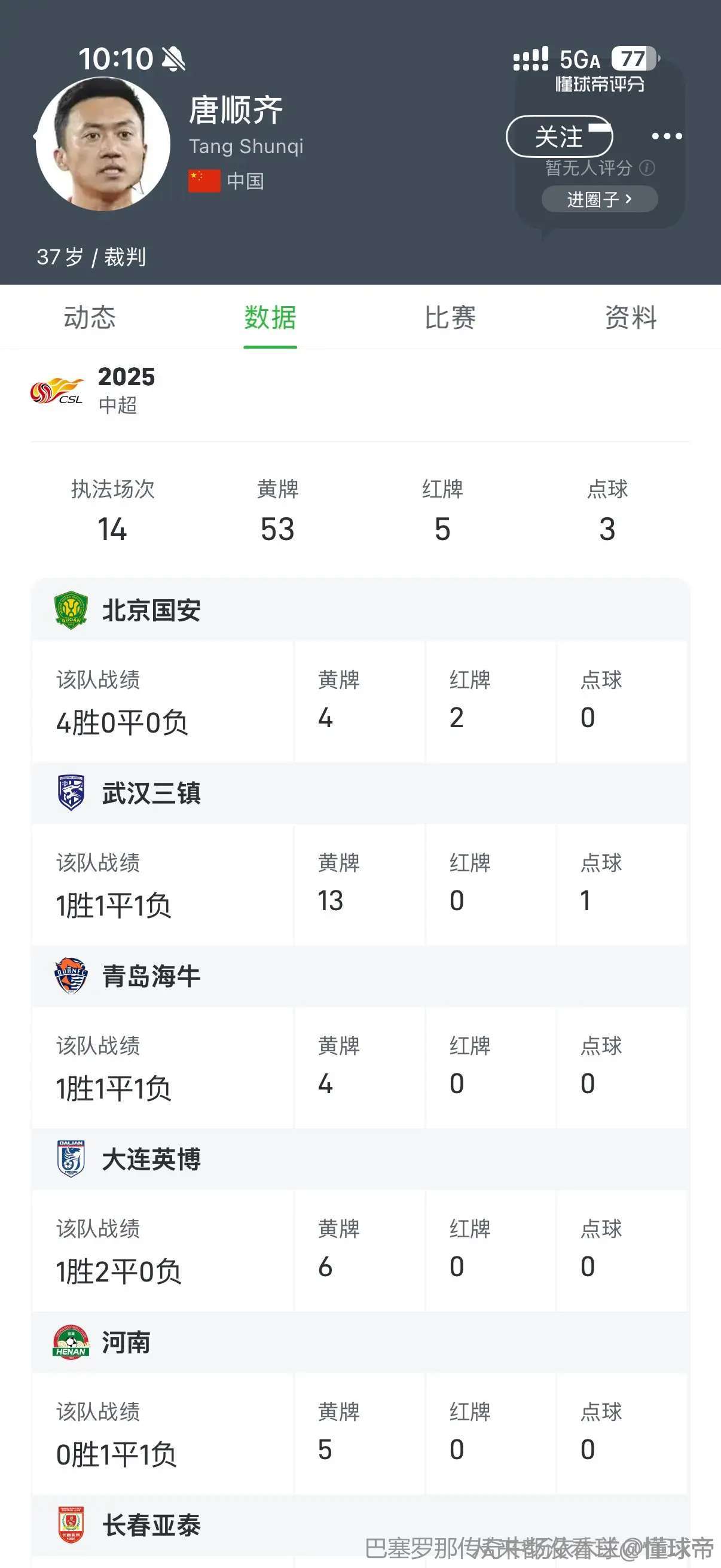
Task: Switch to the 资料 tab
Action: [x=631, y=318]
